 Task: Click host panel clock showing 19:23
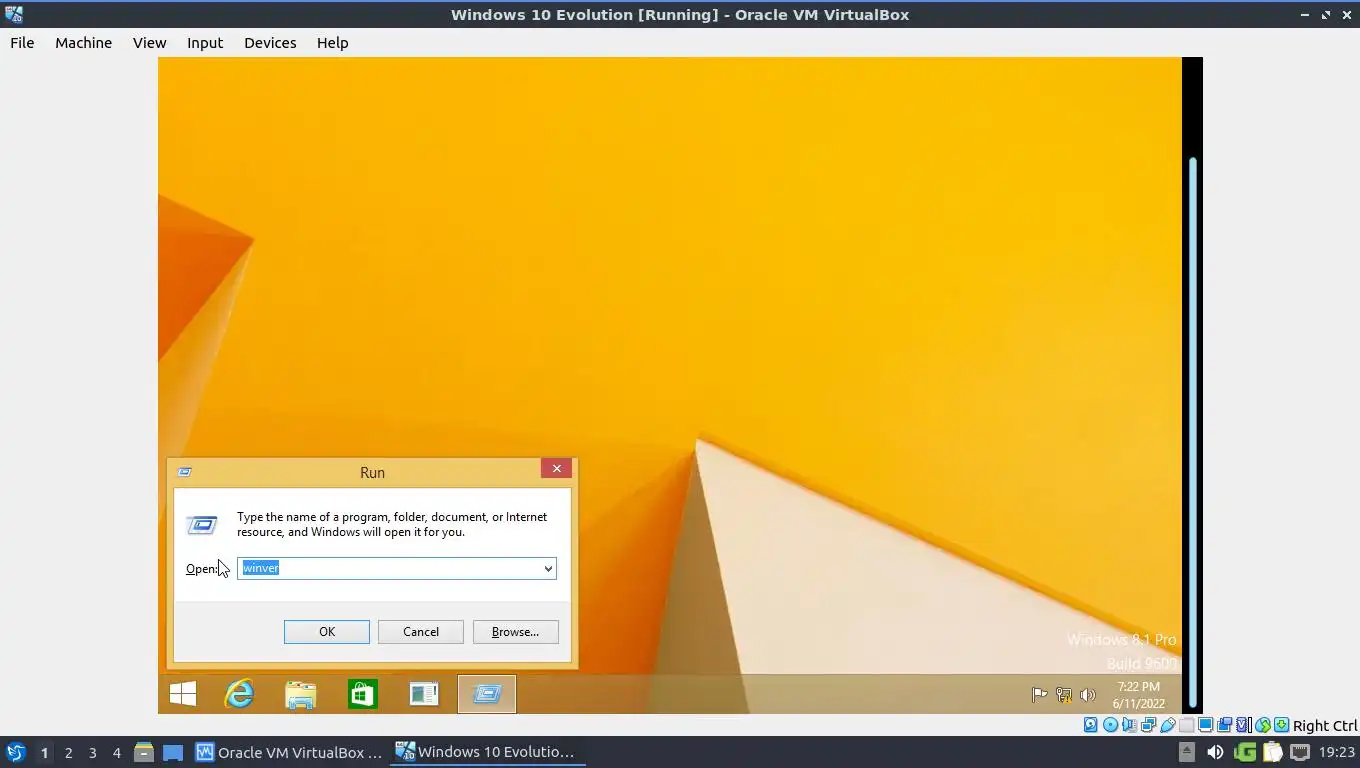point(1337,752)
